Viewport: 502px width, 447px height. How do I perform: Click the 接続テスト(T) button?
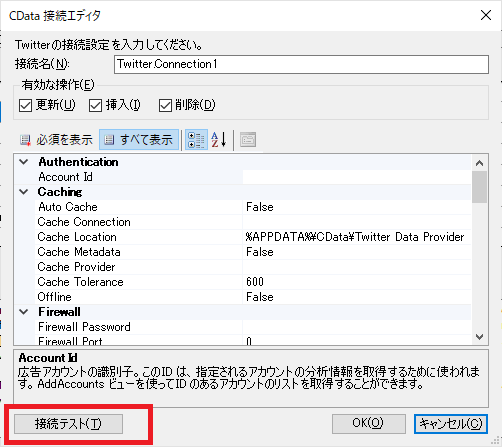pyautogui.click(x=68, y=424)
